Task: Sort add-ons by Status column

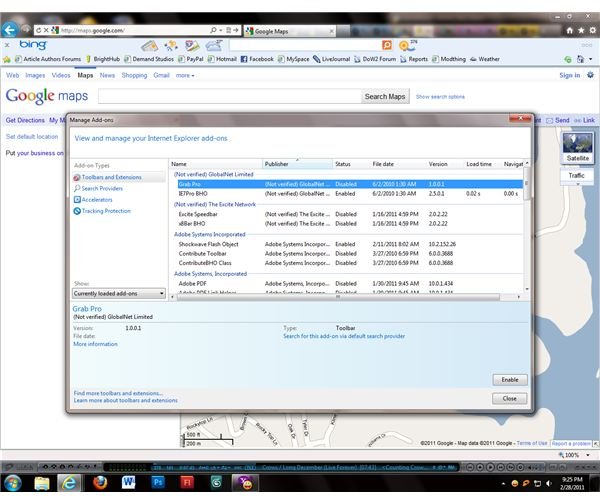Action: (351, 164)
